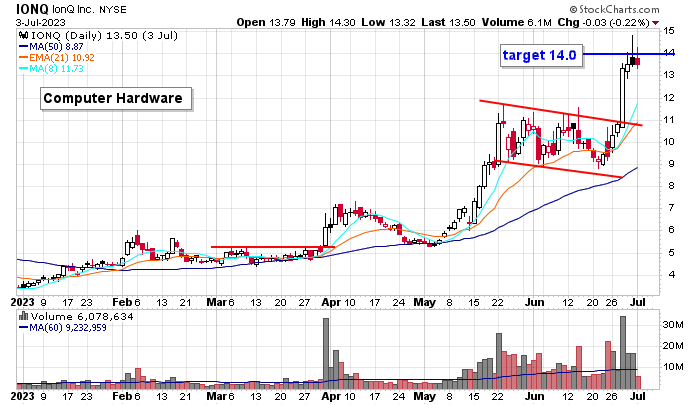Click the 30M label on the volume axis
700x405 pixels.
click(x=673, y=325)
